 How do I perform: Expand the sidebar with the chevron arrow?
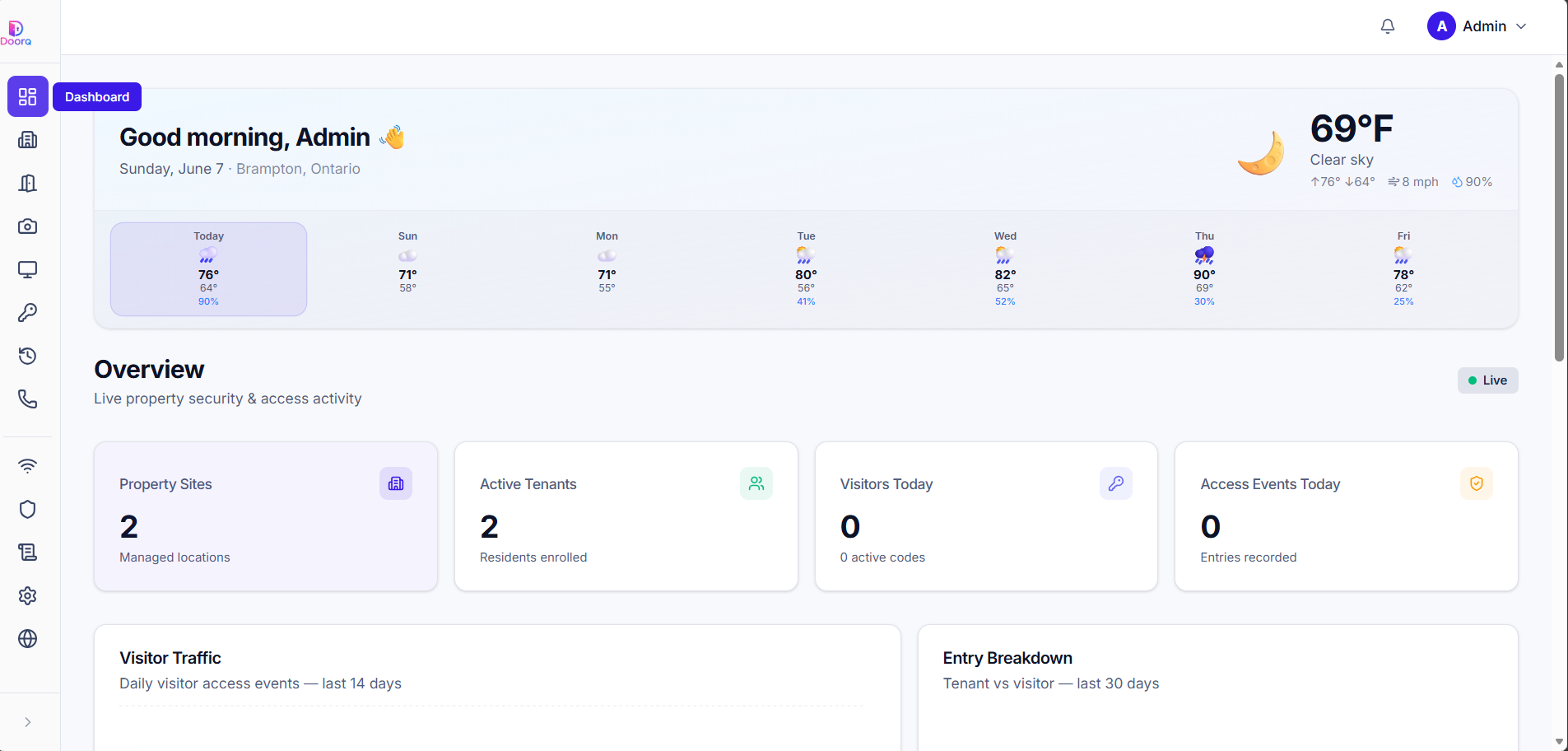(x=28, y=722)
